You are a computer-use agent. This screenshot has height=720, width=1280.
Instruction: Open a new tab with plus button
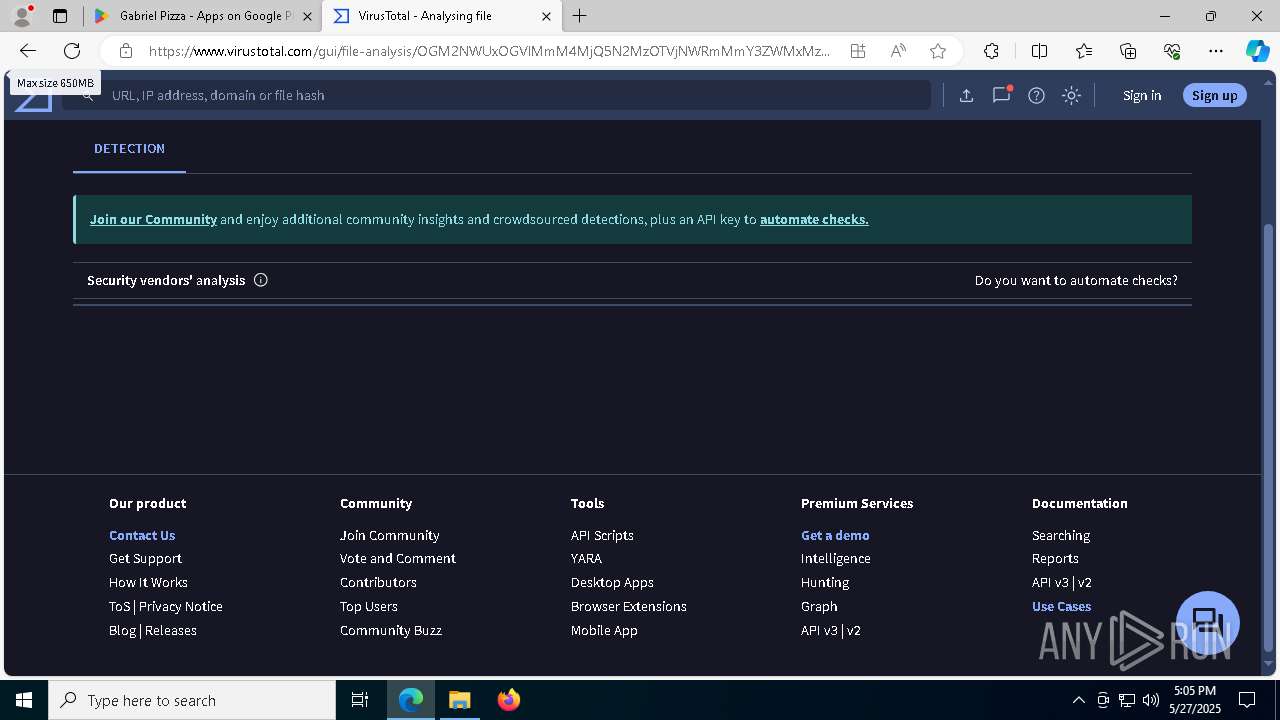click(x=580, y=16)
